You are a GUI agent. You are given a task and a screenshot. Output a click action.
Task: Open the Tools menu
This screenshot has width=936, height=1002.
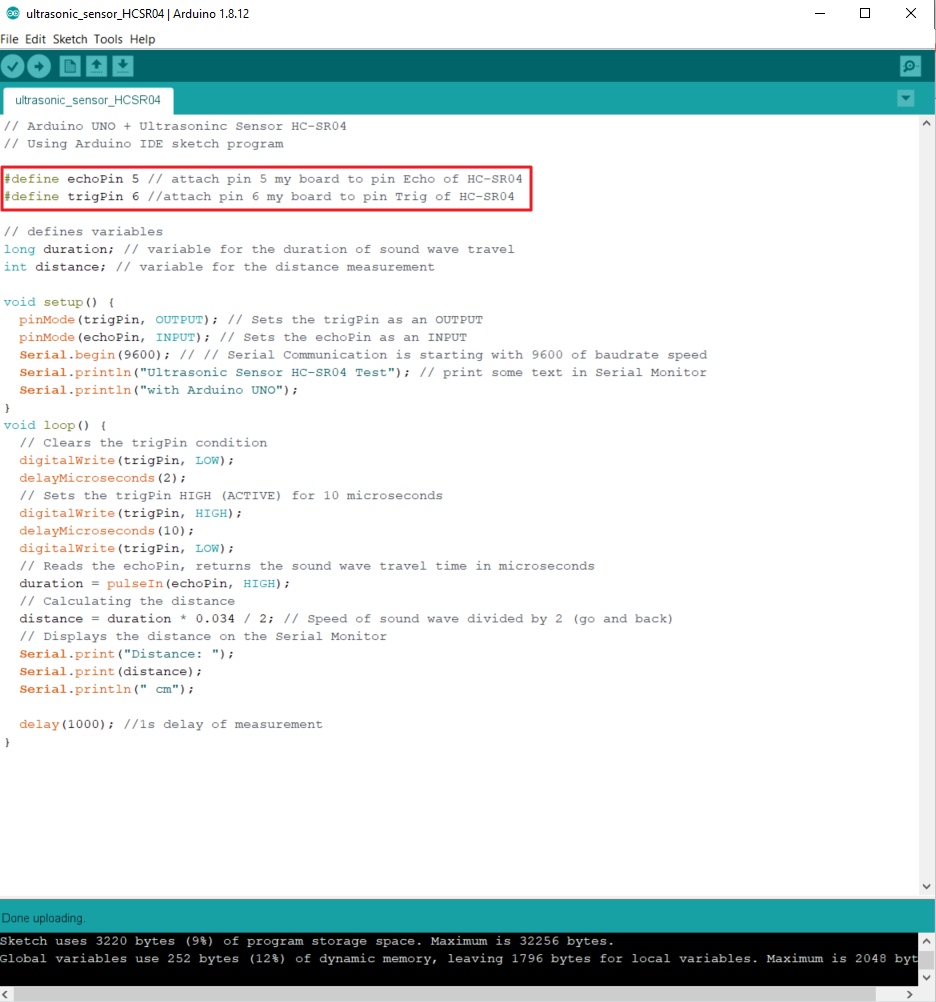(108, 39)
